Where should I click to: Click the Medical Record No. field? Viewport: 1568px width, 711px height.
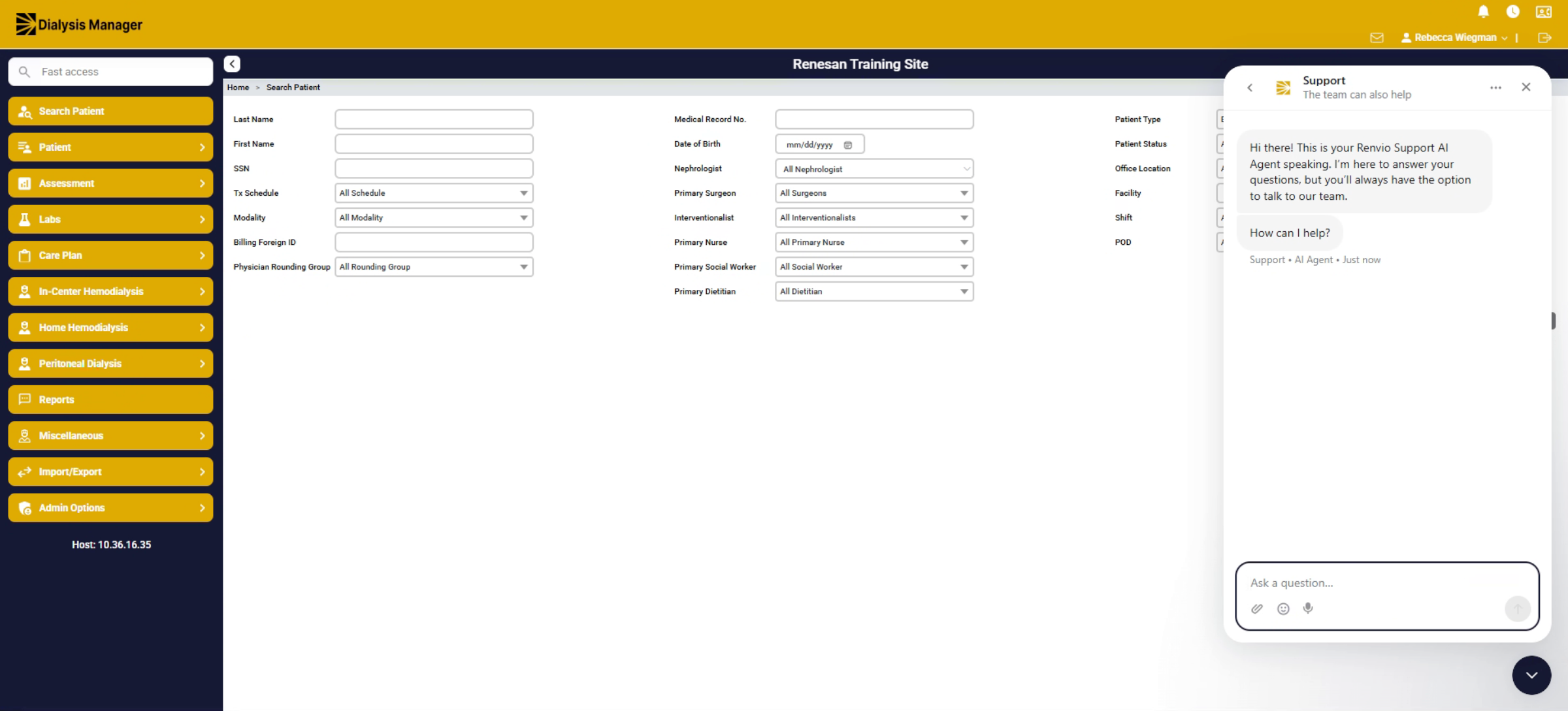pyautogui.click(x=874, y=119)
